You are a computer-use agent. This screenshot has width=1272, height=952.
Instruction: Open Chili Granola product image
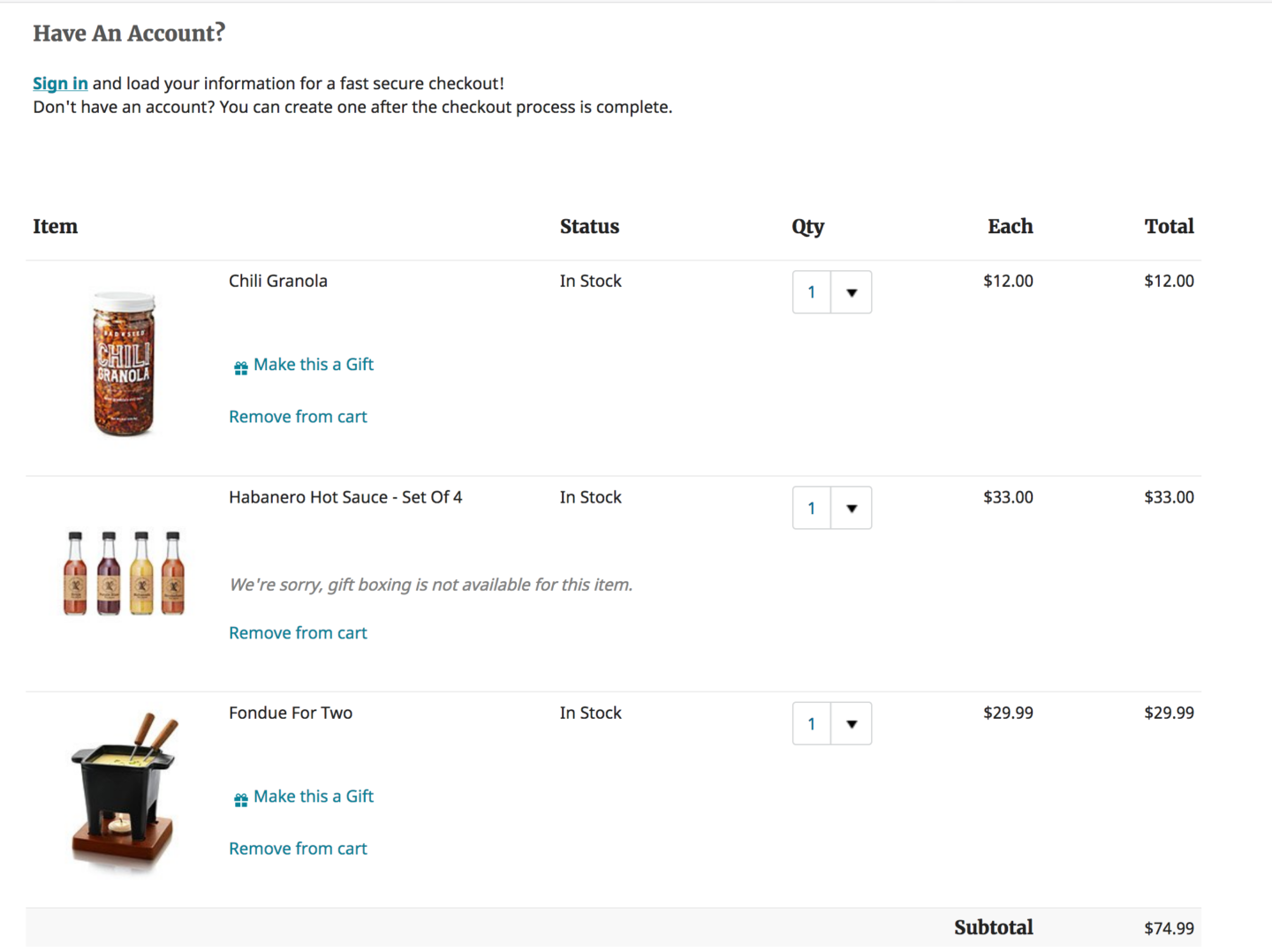click(x=124, y=363)
